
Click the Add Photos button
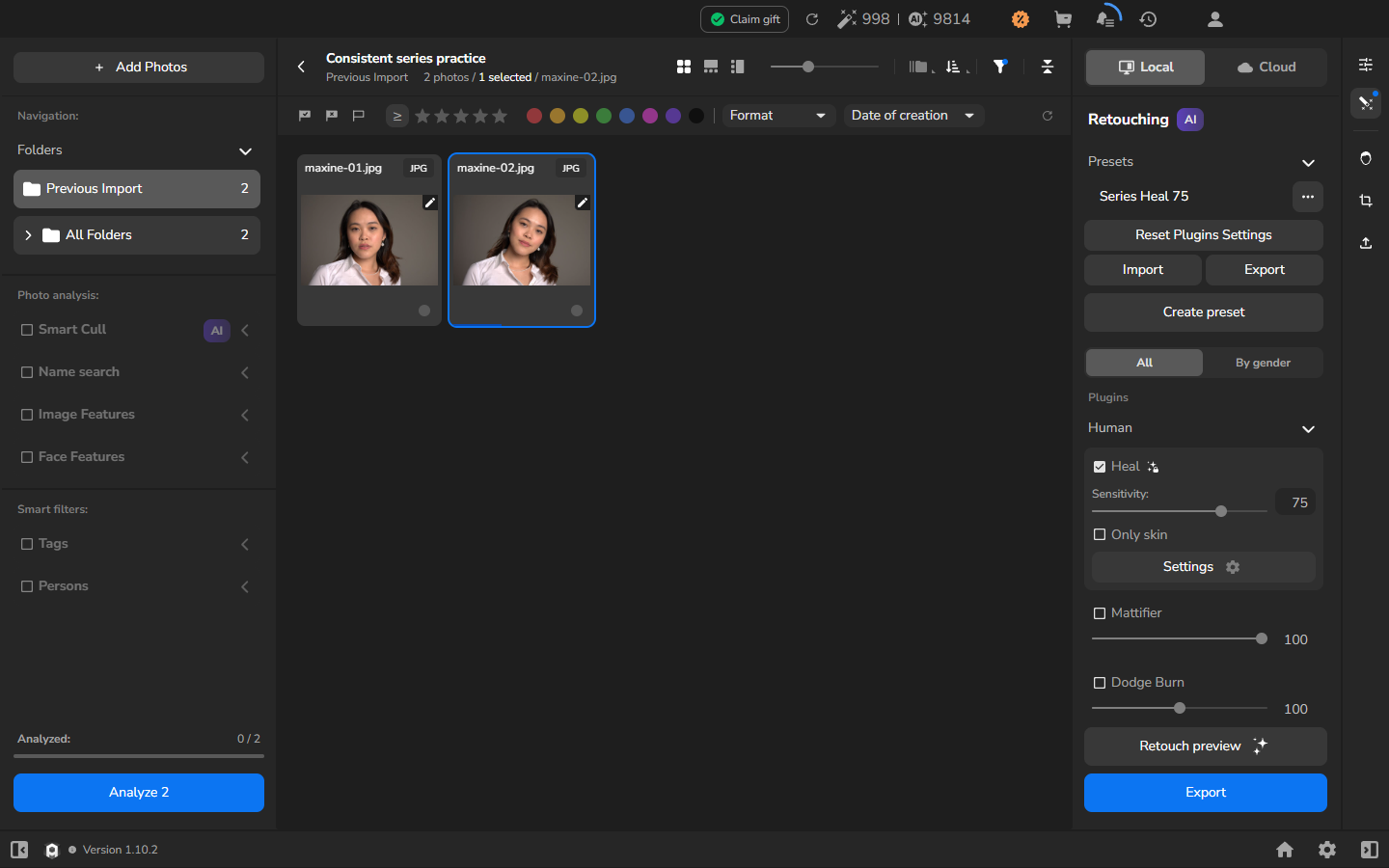pyautogui.click(x=139, y=68)
